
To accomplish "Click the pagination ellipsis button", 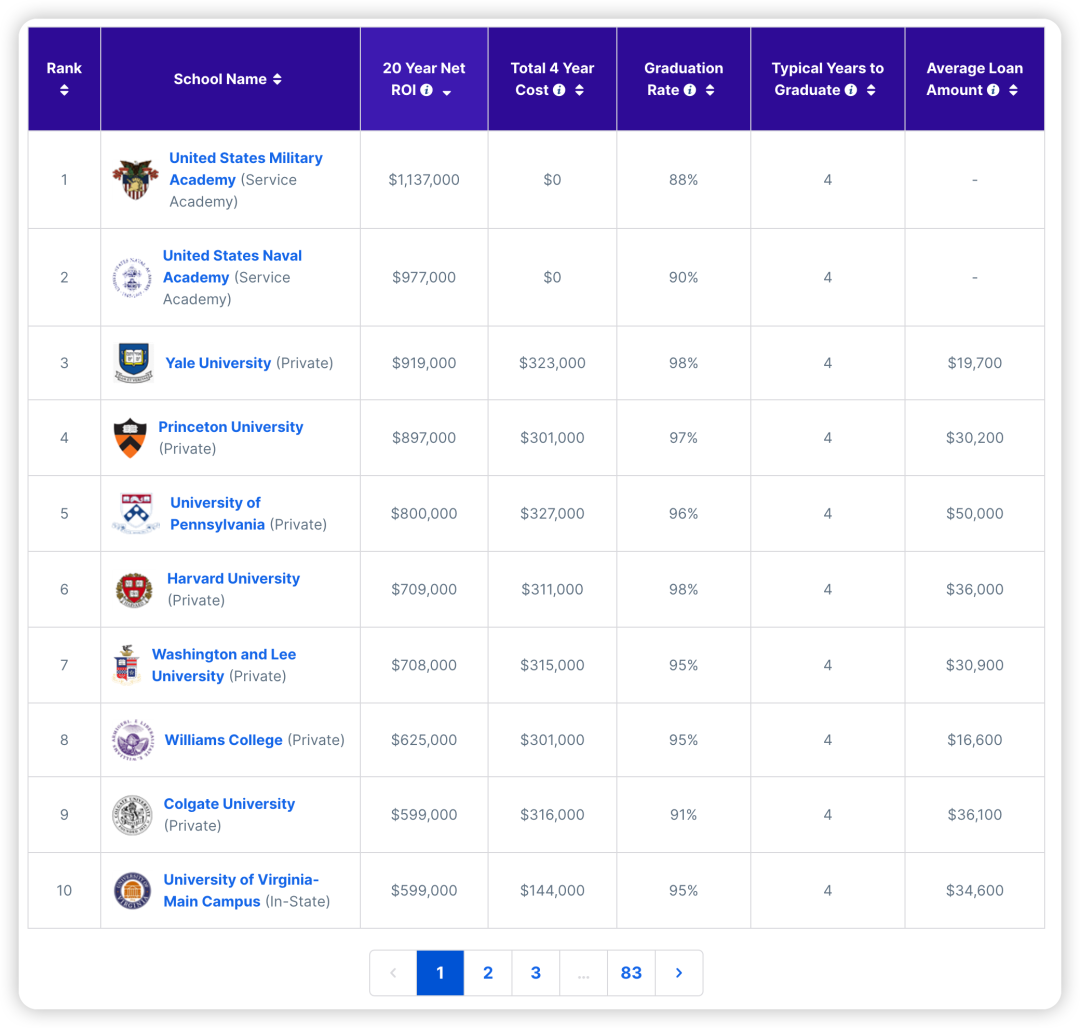I will [583, 973].
